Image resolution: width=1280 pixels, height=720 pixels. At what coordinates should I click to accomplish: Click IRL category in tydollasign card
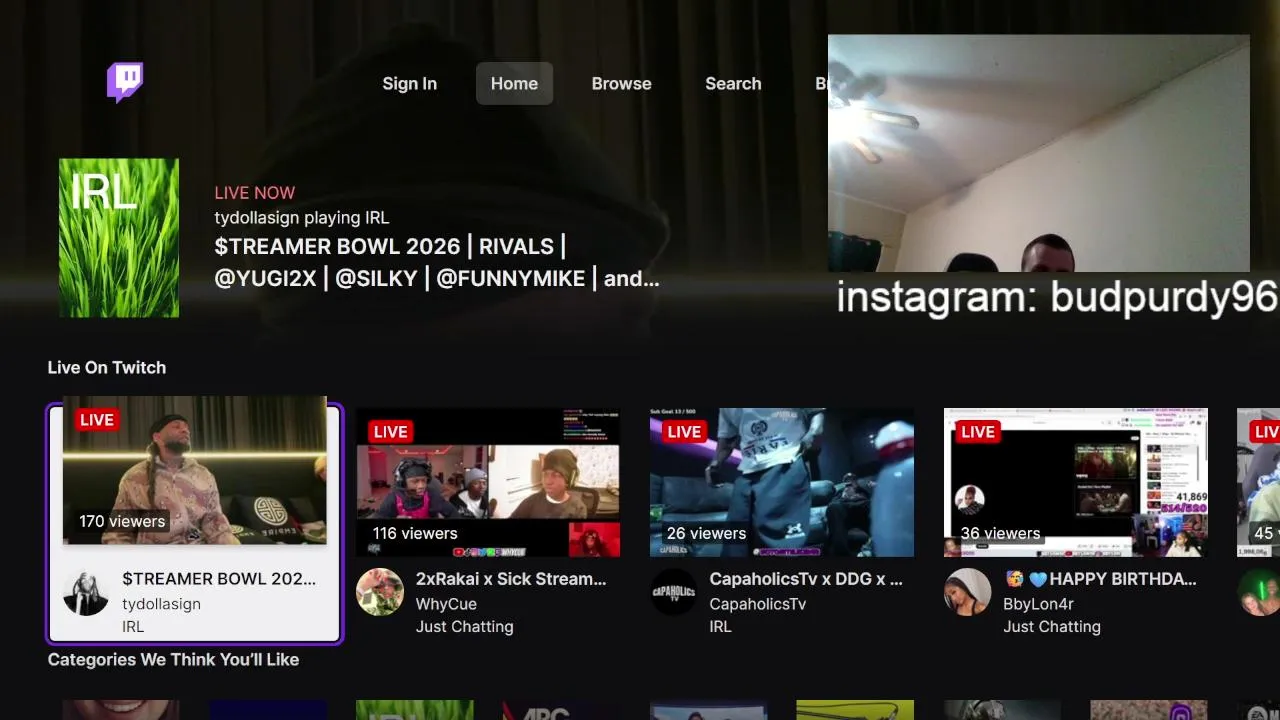point(133,627)
